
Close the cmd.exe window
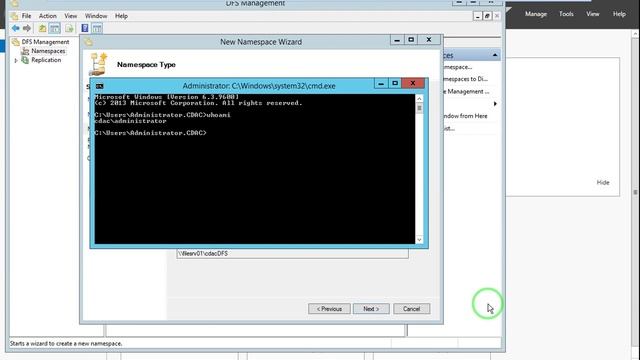point(413,83)
